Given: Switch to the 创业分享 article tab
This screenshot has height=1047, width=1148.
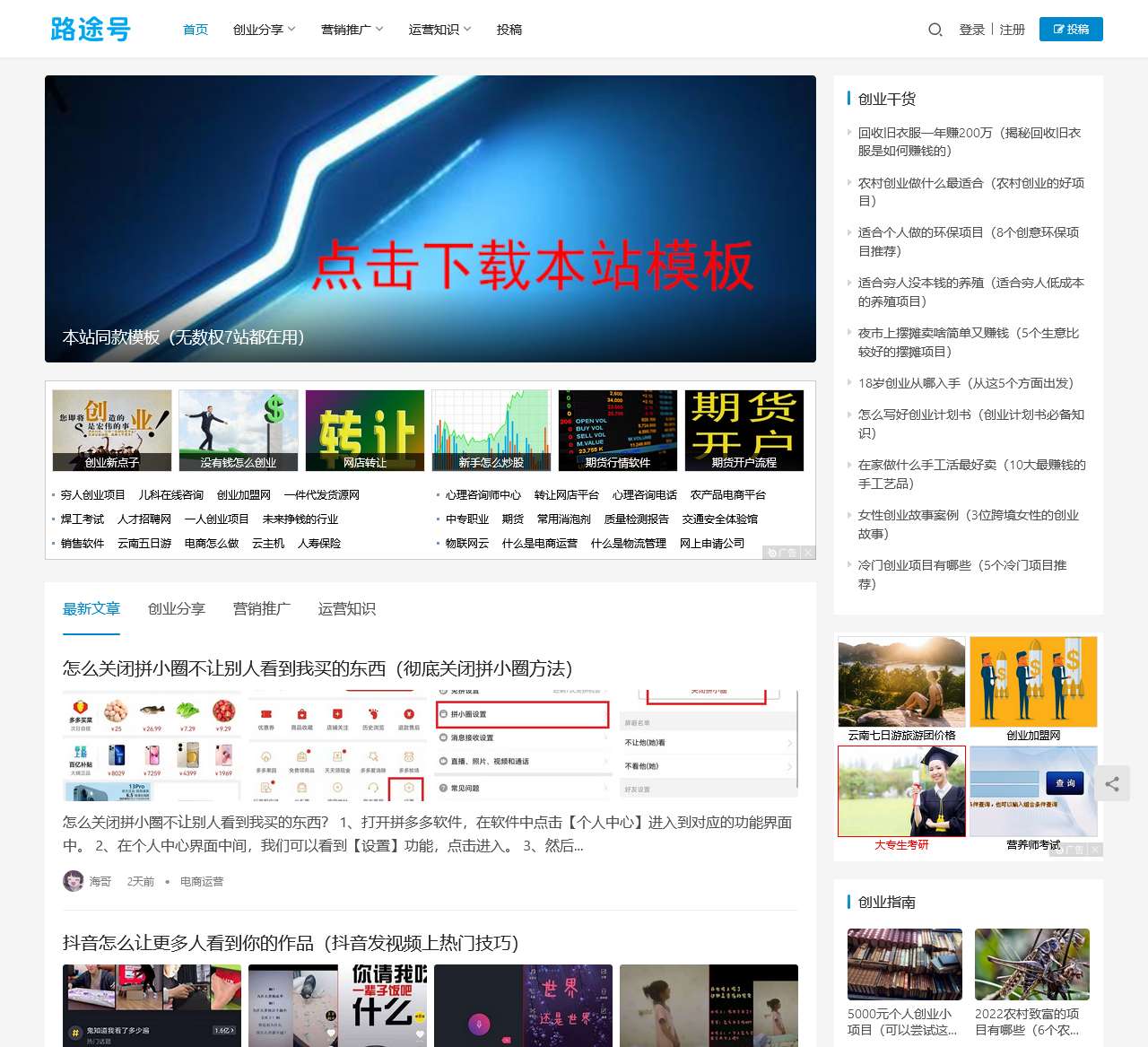Looking at the screenshot, I should coord(177,608).
